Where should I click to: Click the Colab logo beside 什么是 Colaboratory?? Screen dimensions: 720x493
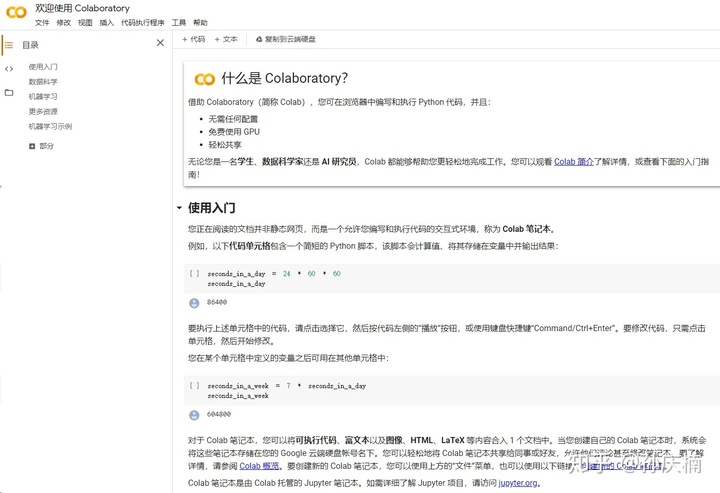point(204,79)
